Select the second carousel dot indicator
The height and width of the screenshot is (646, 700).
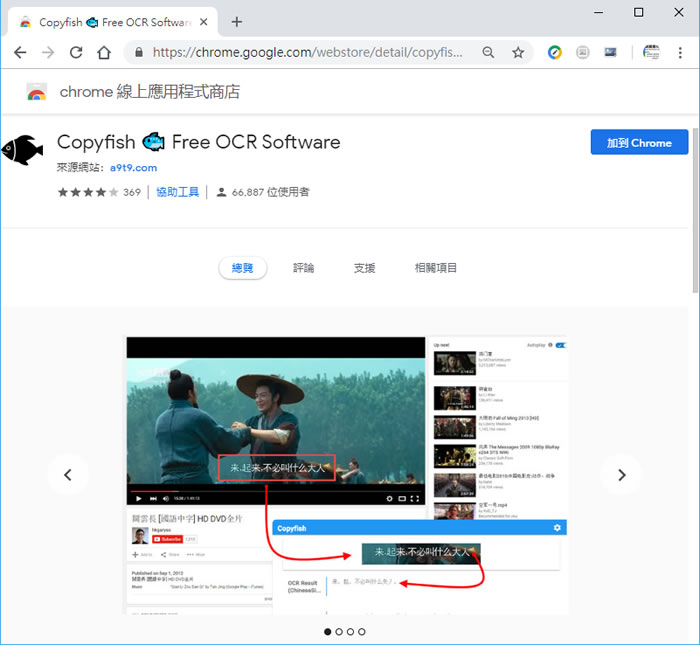click(339, 632)
